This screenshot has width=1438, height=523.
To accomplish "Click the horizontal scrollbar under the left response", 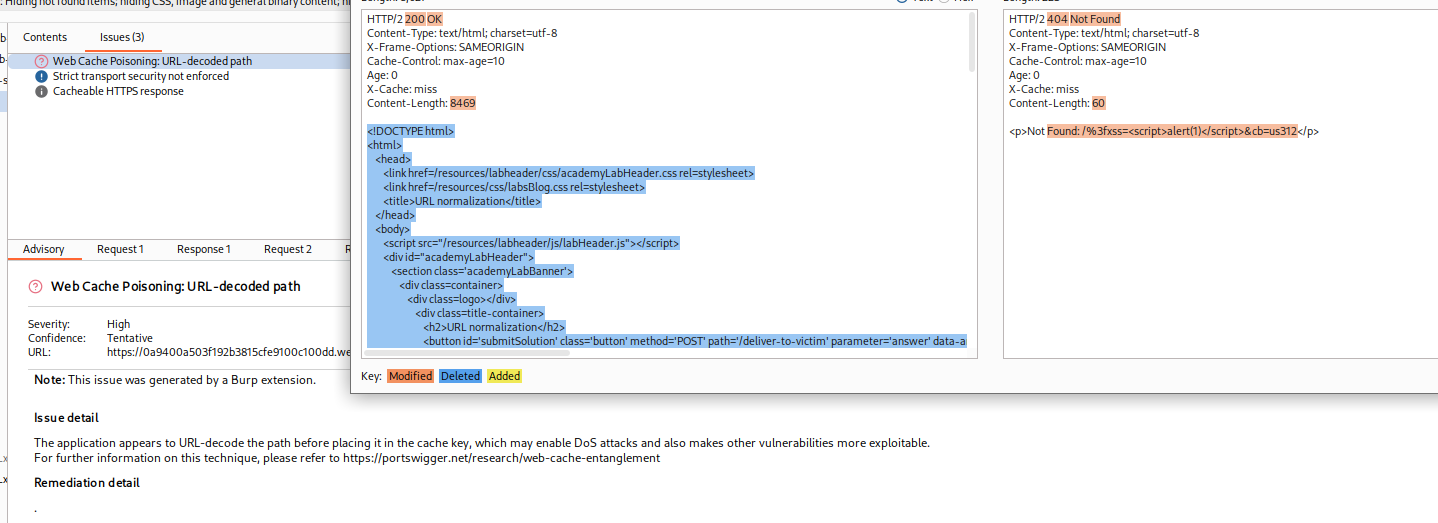I will (x=600, y=352).
